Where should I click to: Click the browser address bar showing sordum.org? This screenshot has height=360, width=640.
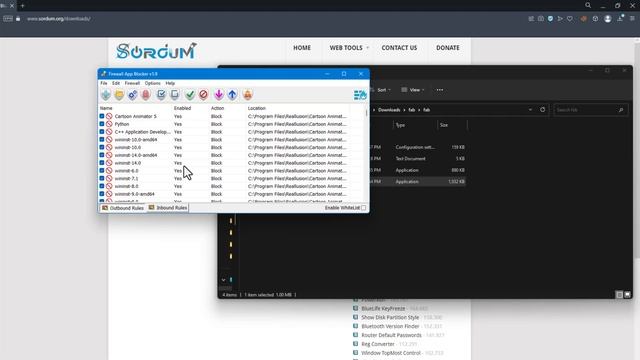click(x=59, y=19)
